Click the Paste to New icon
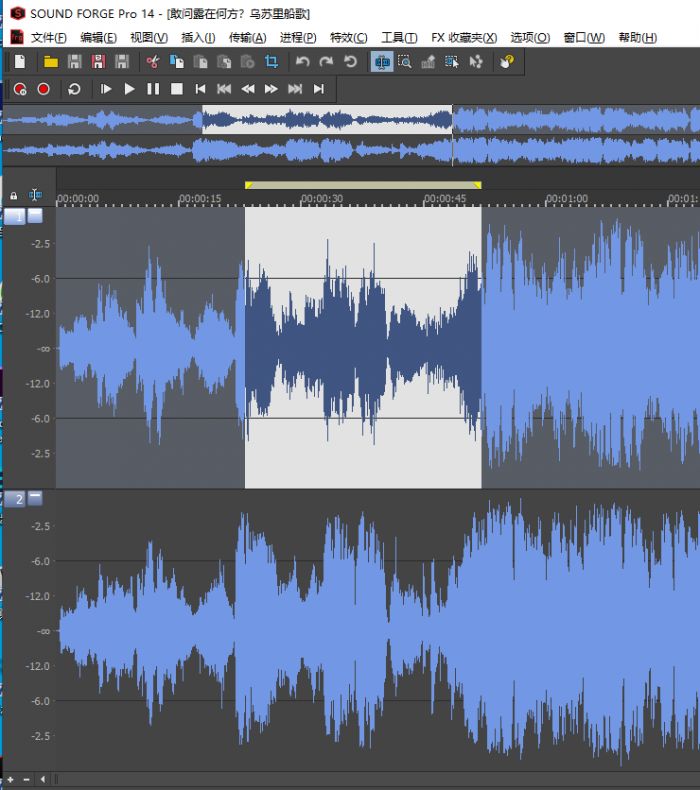The image size is (700, 790). pyautogui.click(x=247, y=62)
